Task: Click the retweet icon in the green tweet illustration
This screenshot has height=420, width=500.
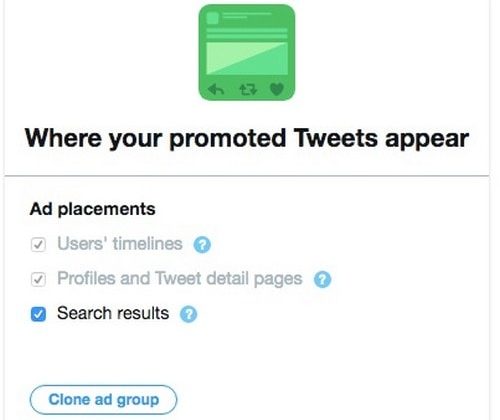Action: tap(248, 89)
